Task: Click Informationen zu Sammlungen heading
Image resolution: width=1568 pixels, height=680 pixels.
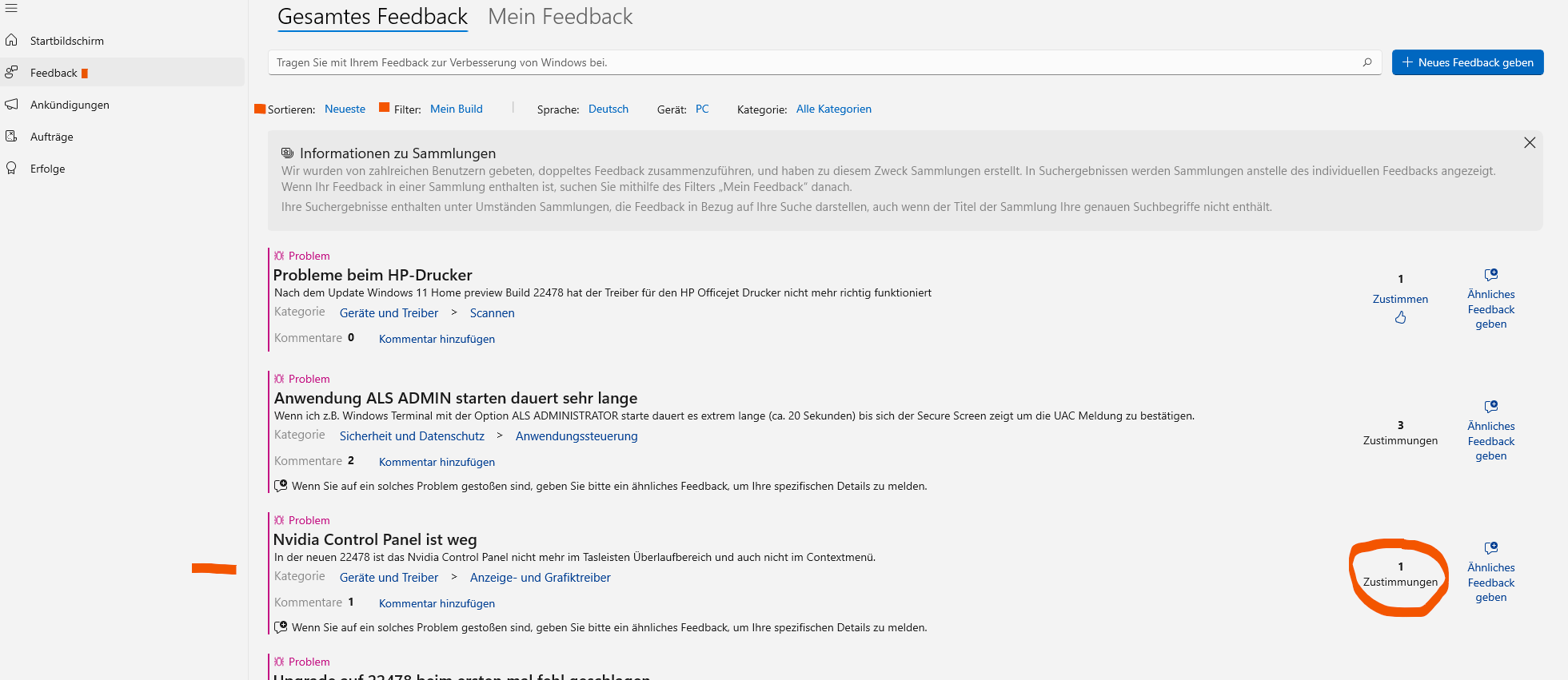Action: (x=397, y=153)
